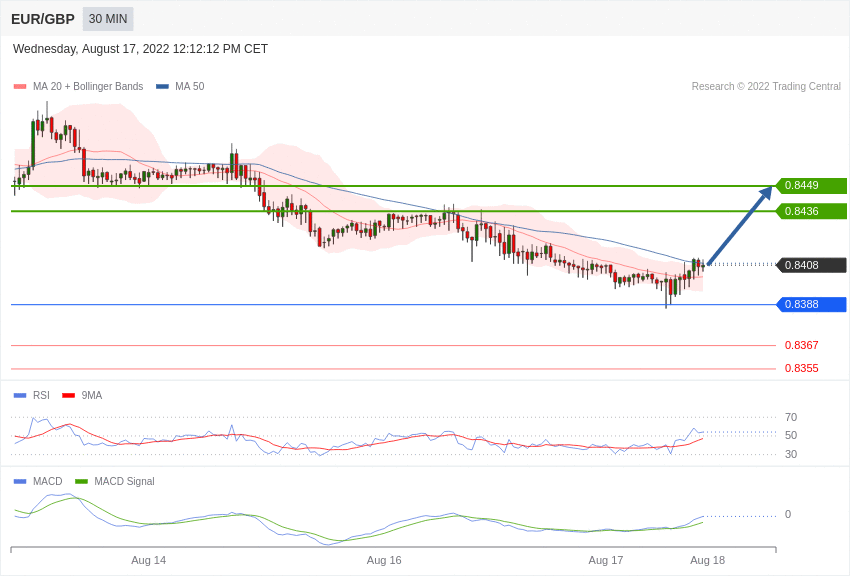The image size is (850, 576).
Task: Select the Aug 16 date axis label
Action: 384,560
